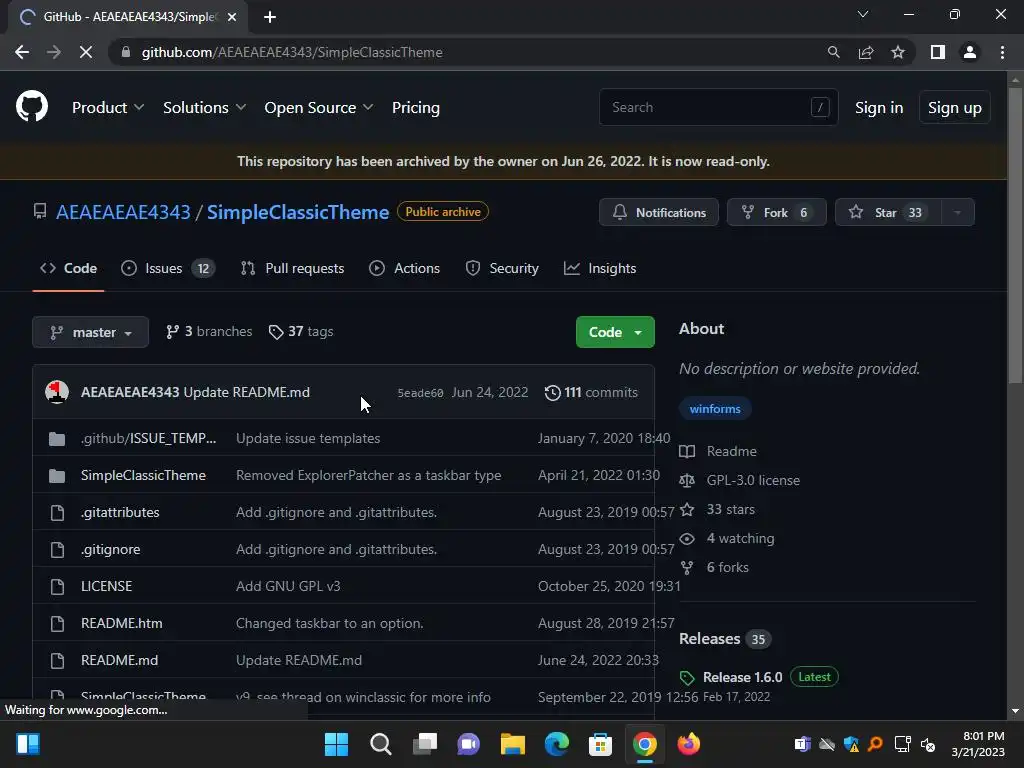Open the Chat icon on the taskbar
Image resolution: width=1024 pixels, height=768 pixels.
click(468, 744)
